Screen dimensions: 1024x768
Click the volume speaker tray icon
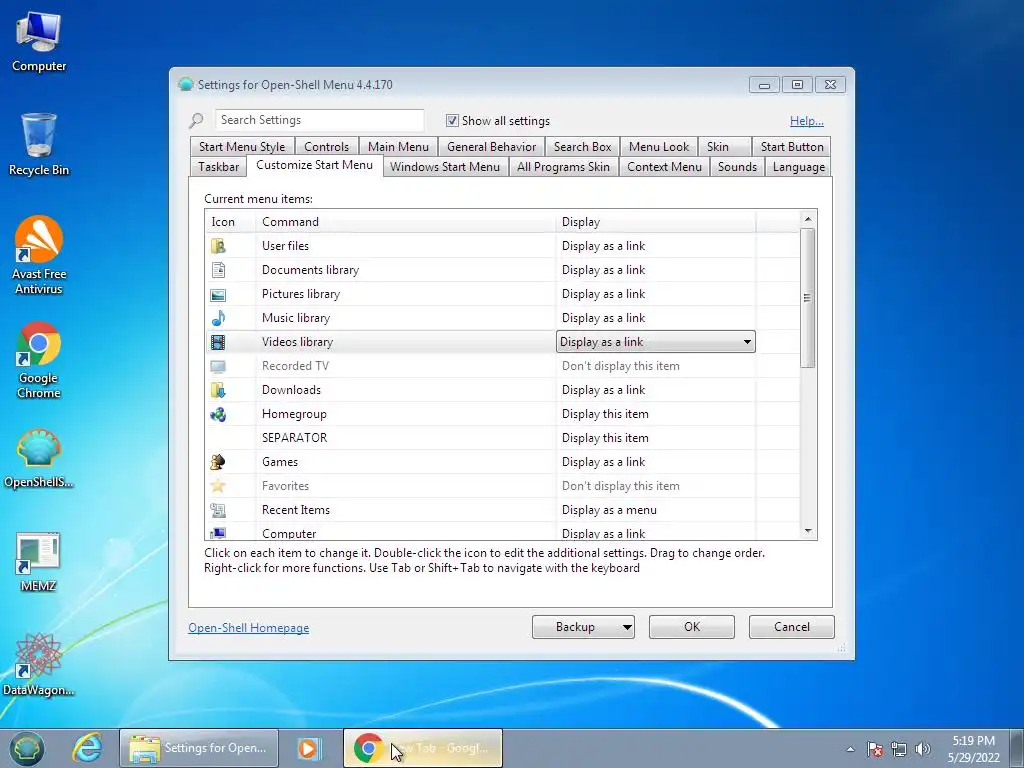point(923,749)
